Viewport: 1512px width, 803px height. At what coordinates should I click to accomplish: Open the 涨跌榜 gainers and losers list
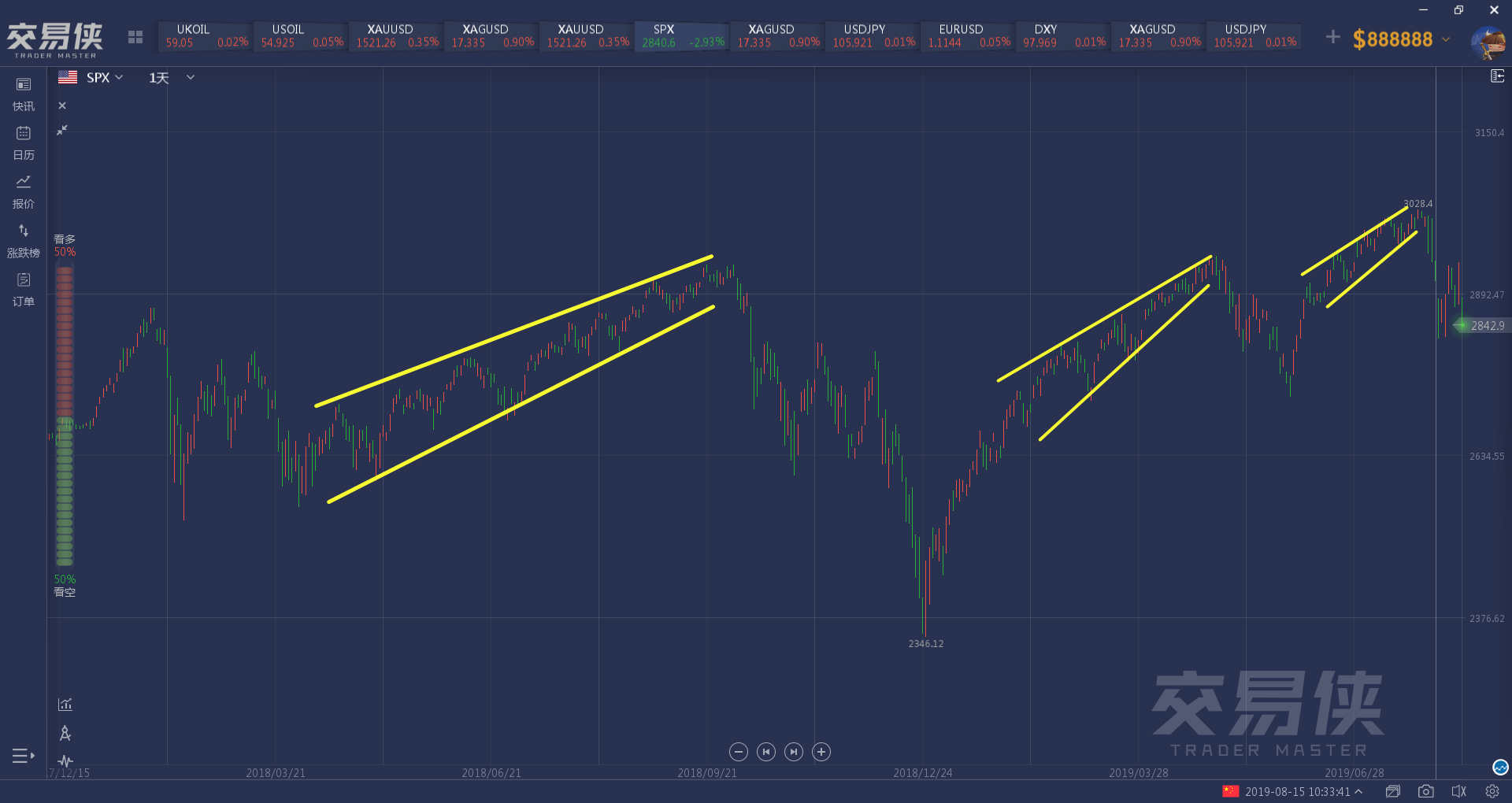pos(24,240)
